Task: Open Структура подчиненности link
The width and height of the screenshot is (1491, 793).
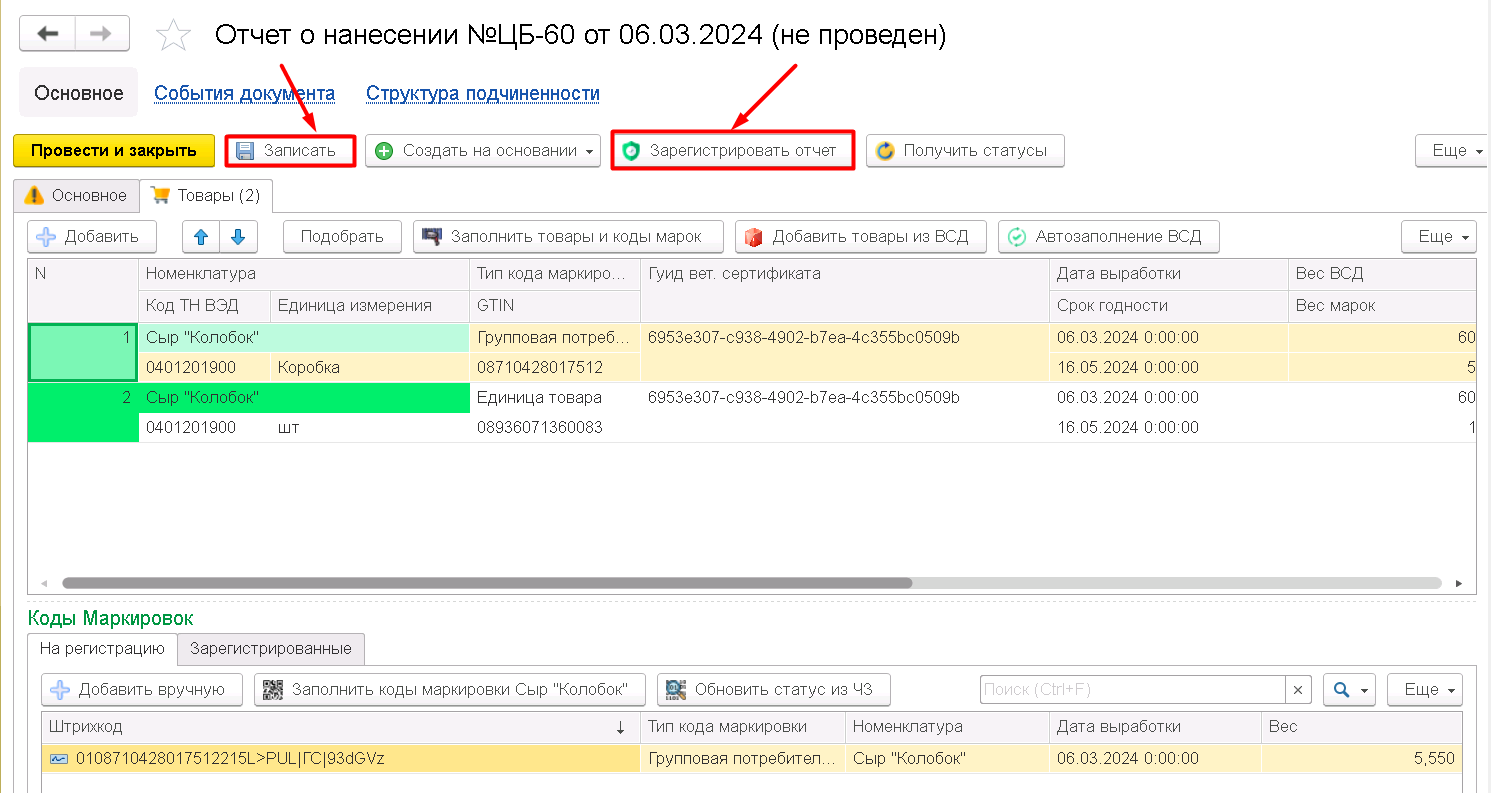Action: 483,93
